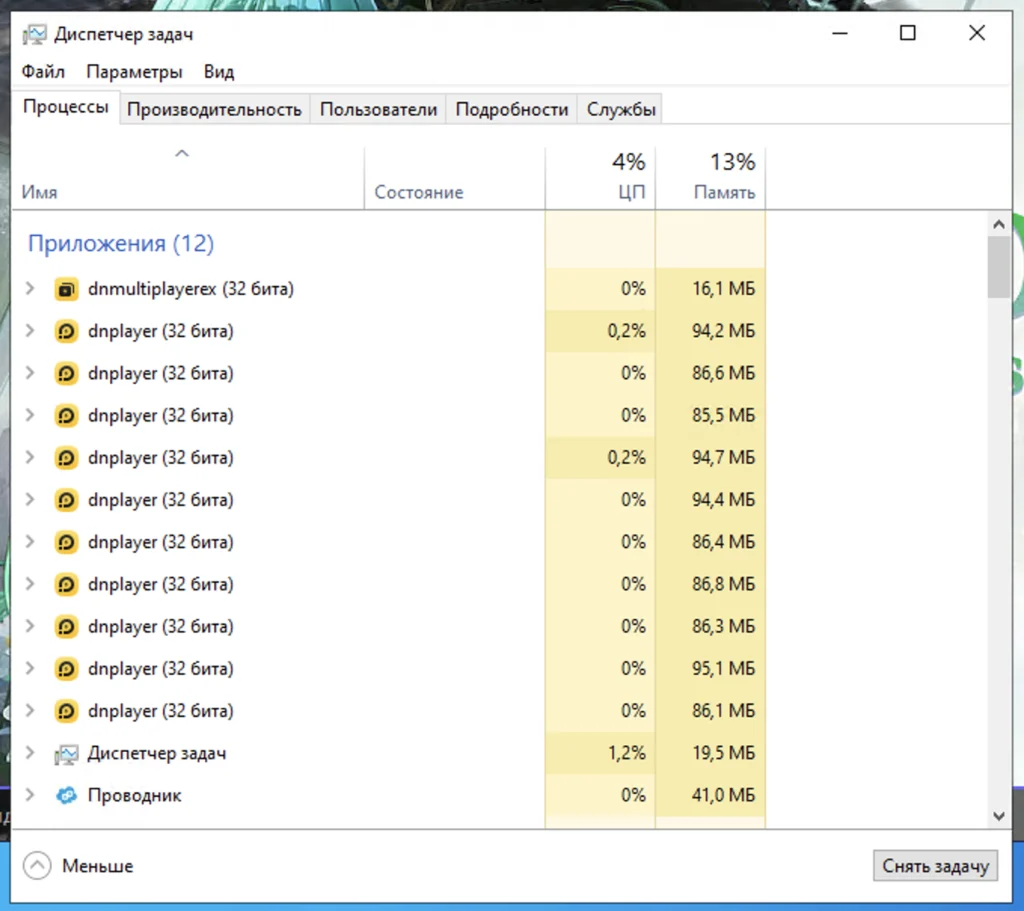1024x911 pixels.
Task: Expand the dnplayer row using 86,6 МБ
Action: (x=29, y=373)
